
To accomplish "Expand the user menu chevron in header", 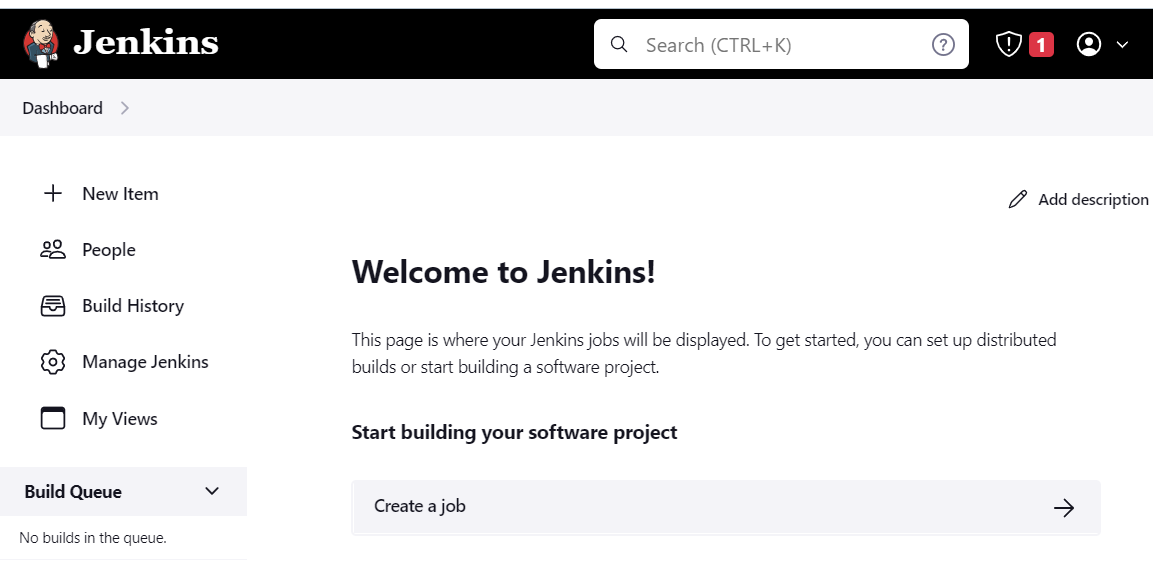I will tap(1122, 45).
